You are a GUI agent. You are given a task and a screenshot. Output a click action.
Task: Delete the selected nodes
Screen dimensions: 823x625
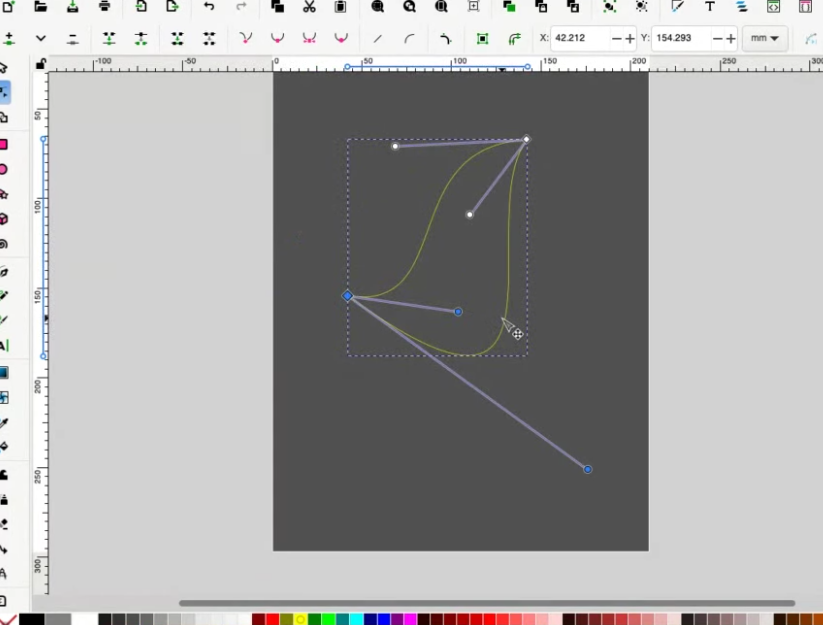tap(72, 38)
